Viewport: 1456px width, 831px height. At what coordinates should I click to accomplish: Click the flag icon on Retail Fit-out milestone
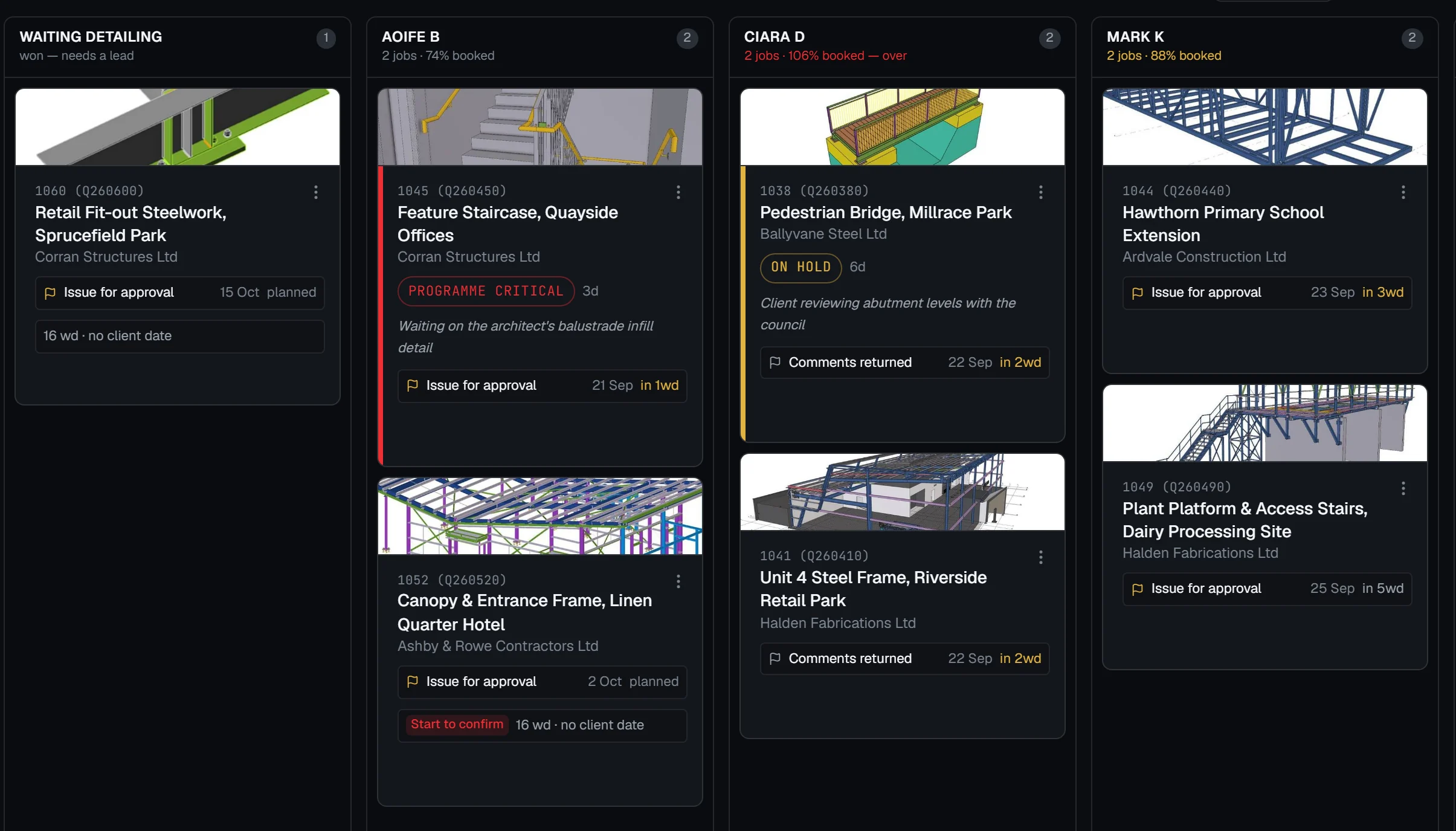coord(50,293)
